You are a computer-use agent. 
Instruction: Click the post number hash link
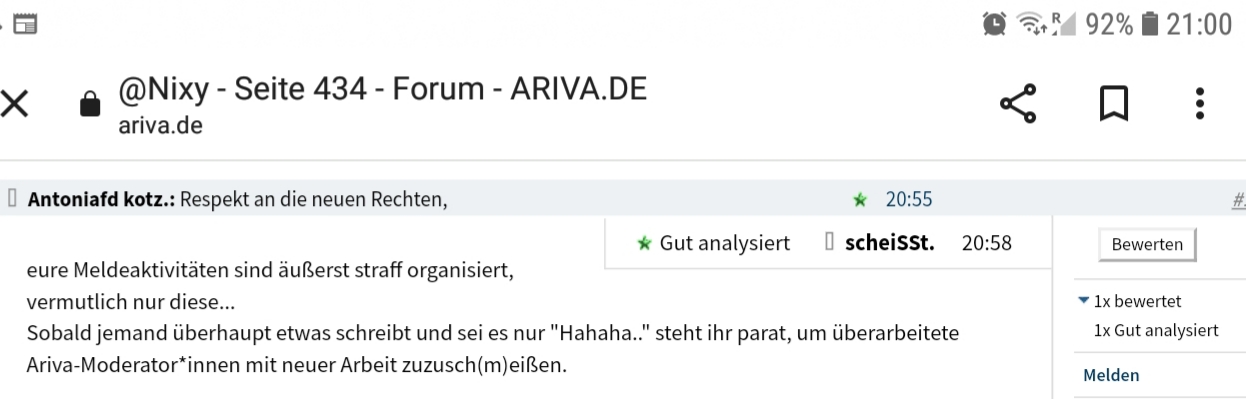pyautogui.click(x=1238, y=200)
